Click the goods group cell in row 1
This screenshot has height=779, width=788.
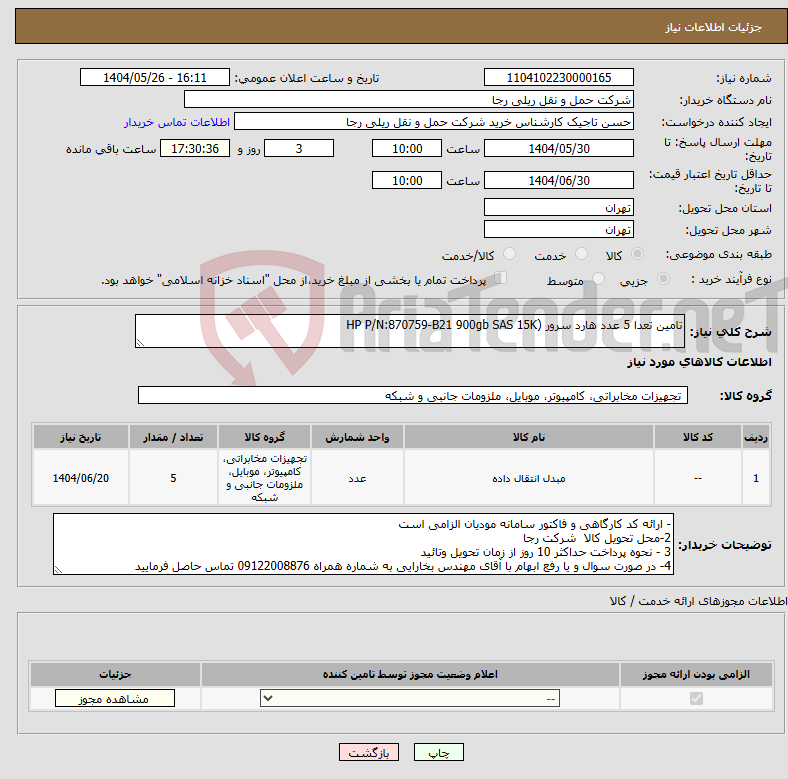coord(264,478)
